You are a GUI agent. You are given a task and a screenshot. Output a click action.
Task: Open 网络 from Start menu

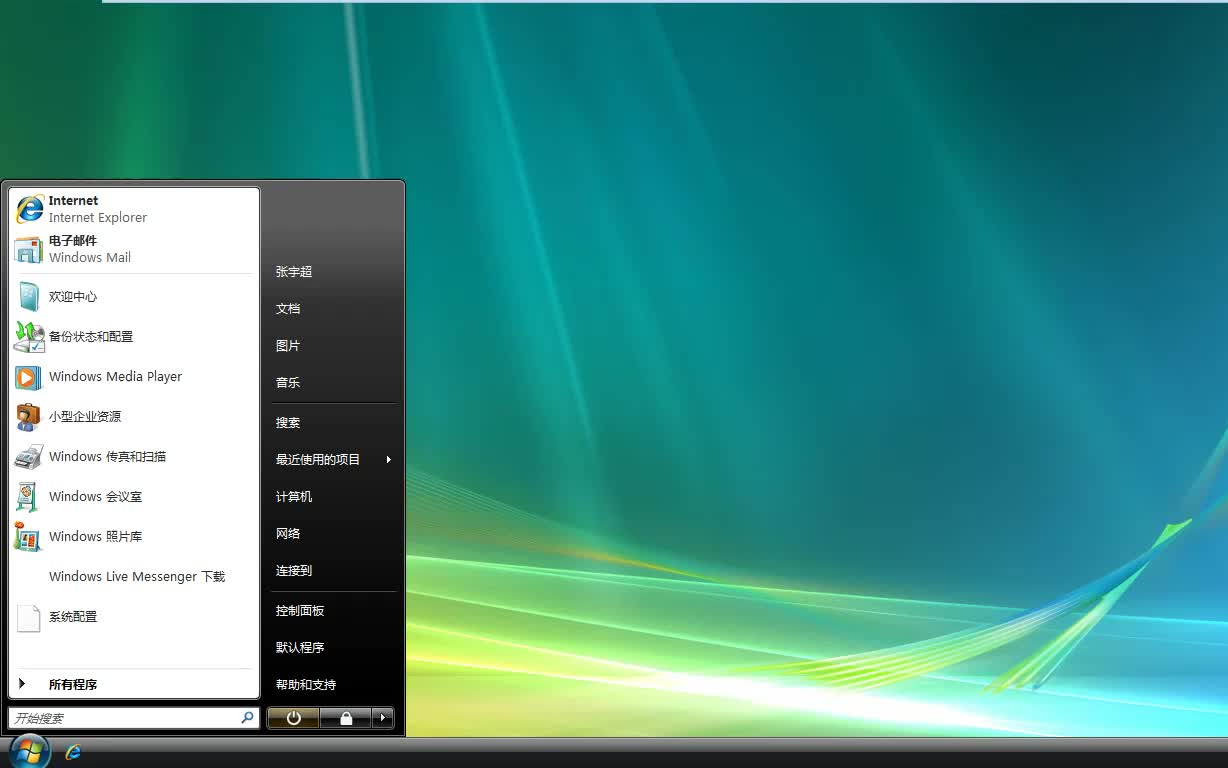288,534
